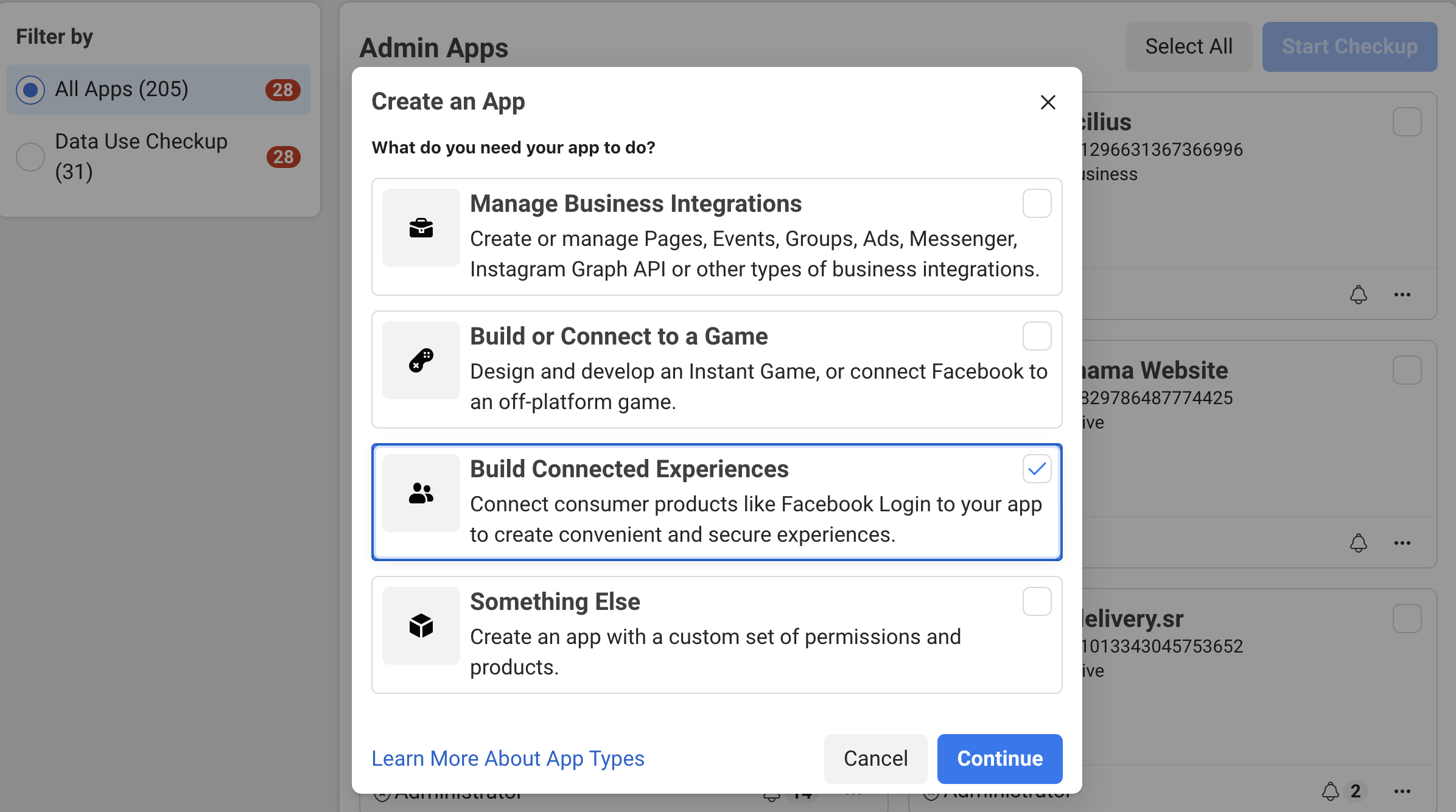Viewport: 1456px width, 812px height.
Task: Select the Data Use Checkup radio filter
Action: pyautogui.click(x=30, y=157)
